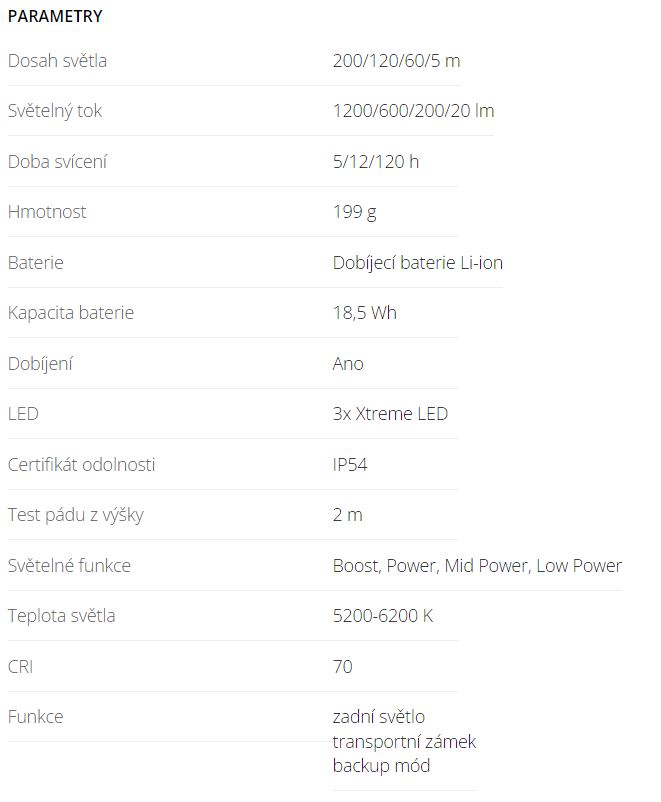Click the IP54 certificate value
Image resolution: width=661 pixels, height=802 pixels.
(x=351, y=465)
